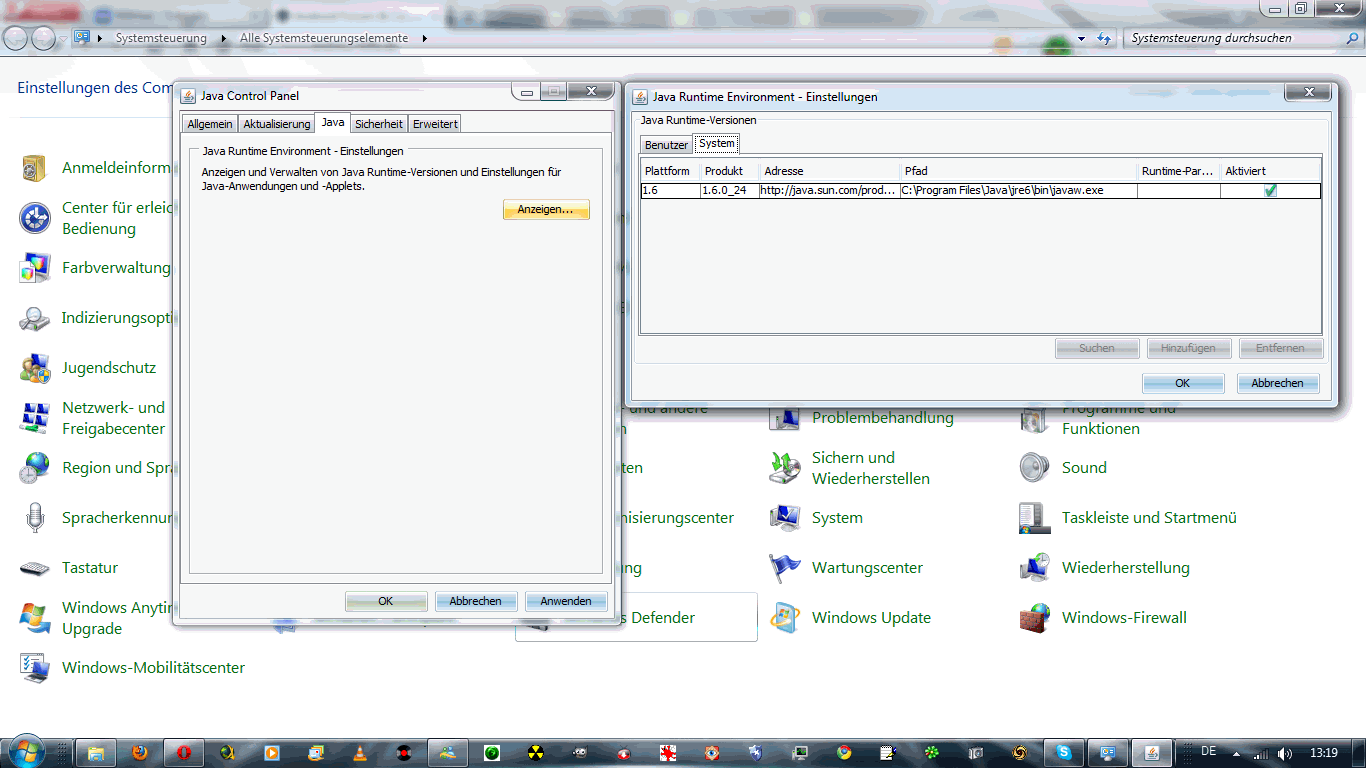
Task: Open address bar history dropdown arrow
Action: [x=1081, y=38]
